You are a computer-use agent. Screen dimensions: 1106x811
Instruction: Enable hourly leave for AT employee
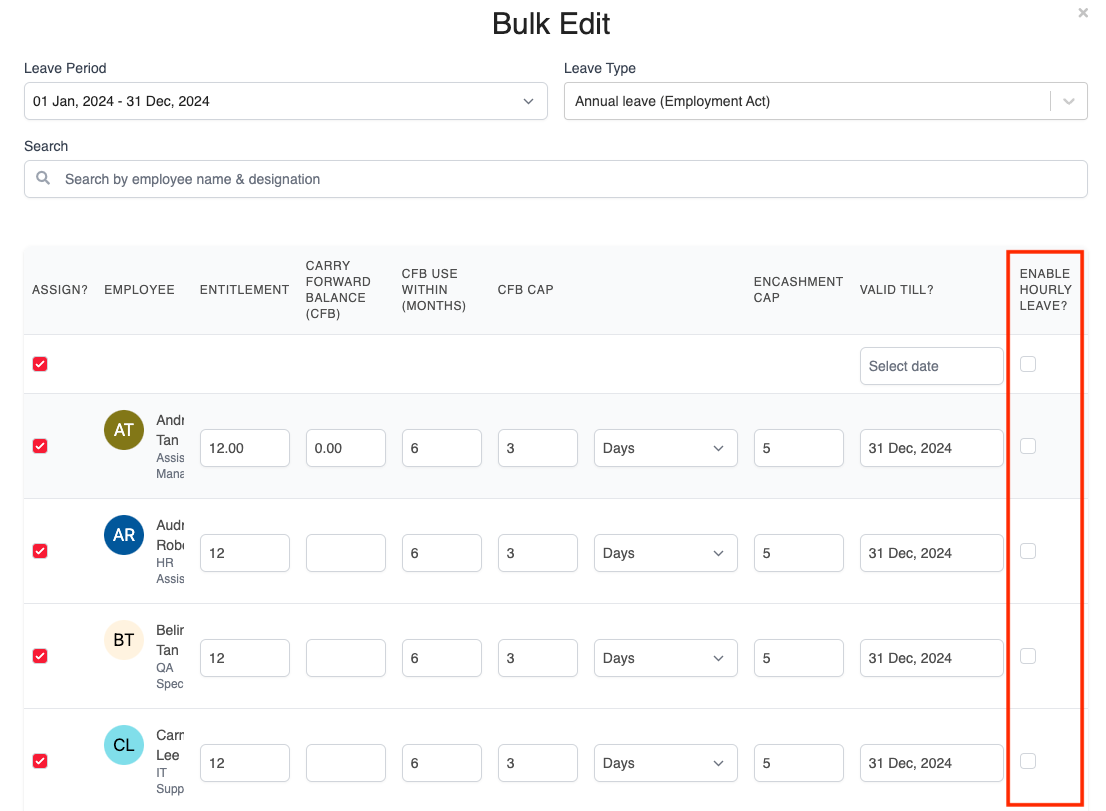pos(1028,446)
